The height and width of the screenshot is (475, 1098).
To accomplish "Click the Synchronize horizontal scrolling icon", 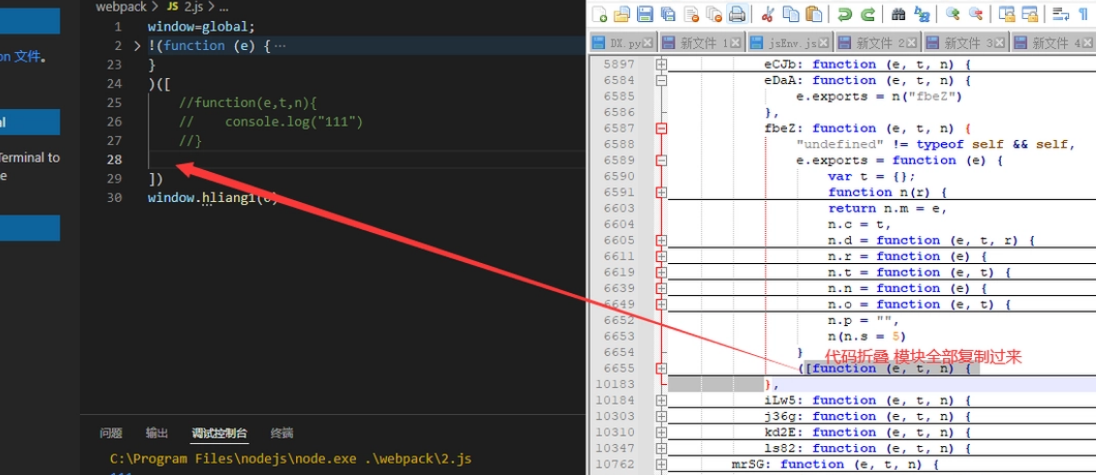I will point(1029,13).
